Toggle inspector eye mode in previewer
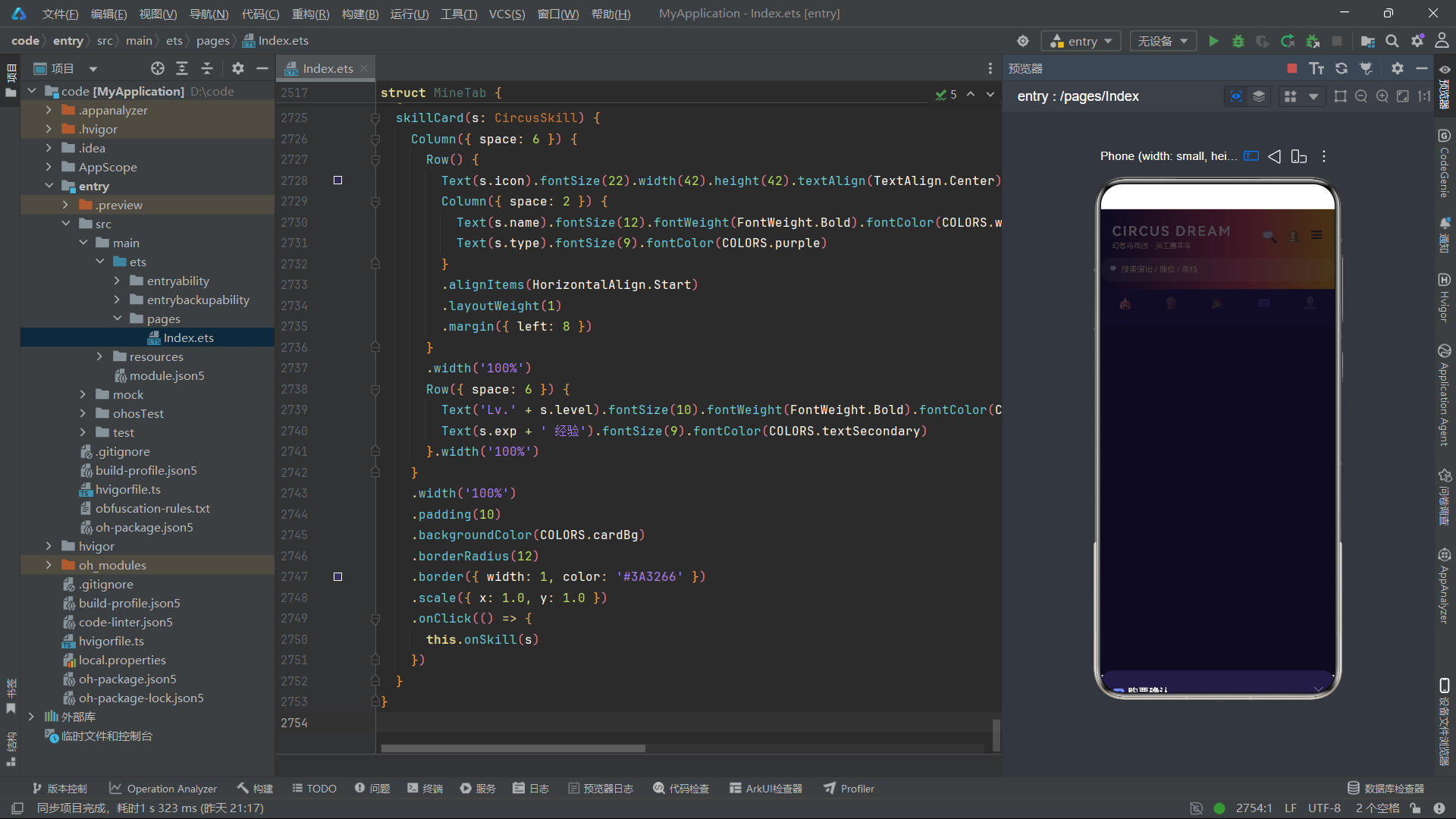Image resolution: width=1456 pixels, height=819 pixels. click(x=1236, y=96)
